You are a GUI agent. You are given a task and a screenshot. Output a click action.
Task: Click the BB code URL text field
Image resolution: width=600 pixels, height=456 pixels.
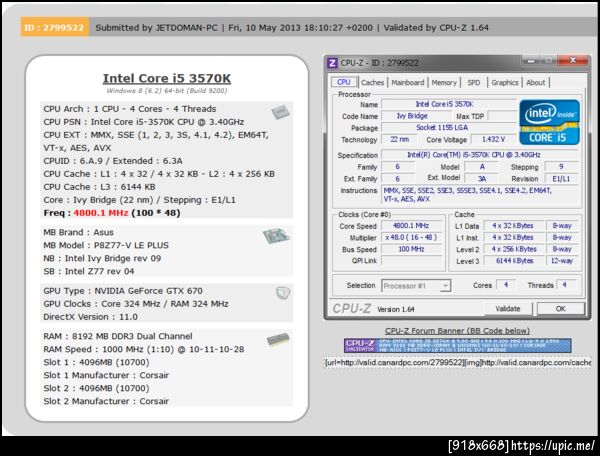pyautogui.click(x=458, y=362)
